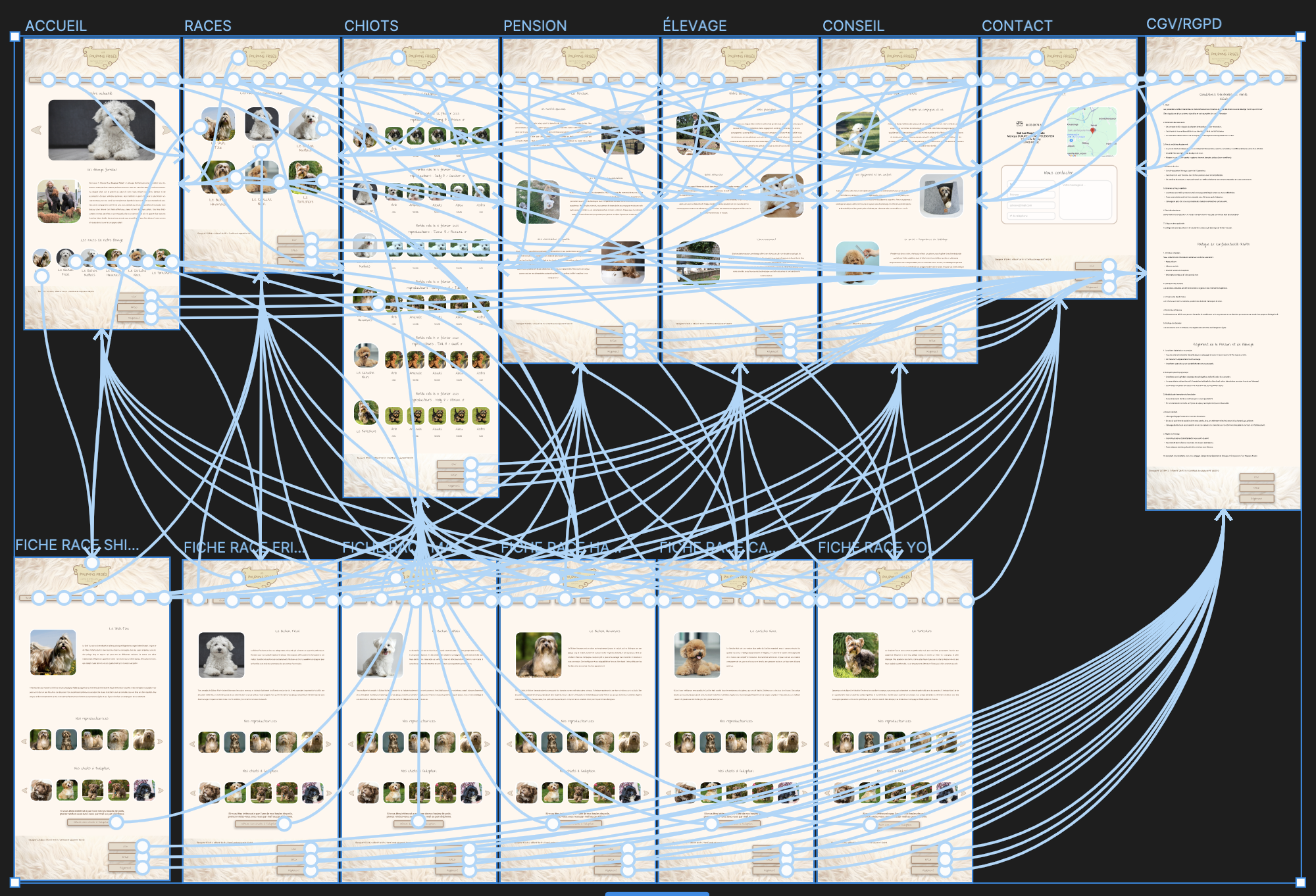Screen dimensions: 1316x896
Task: Click the bottom-right selection handle
Action: click(1300, 882)
